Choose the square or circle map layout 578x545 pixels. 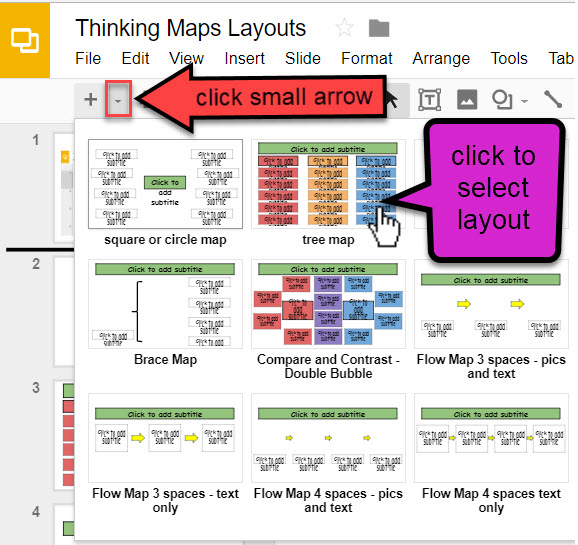[165, 184]
